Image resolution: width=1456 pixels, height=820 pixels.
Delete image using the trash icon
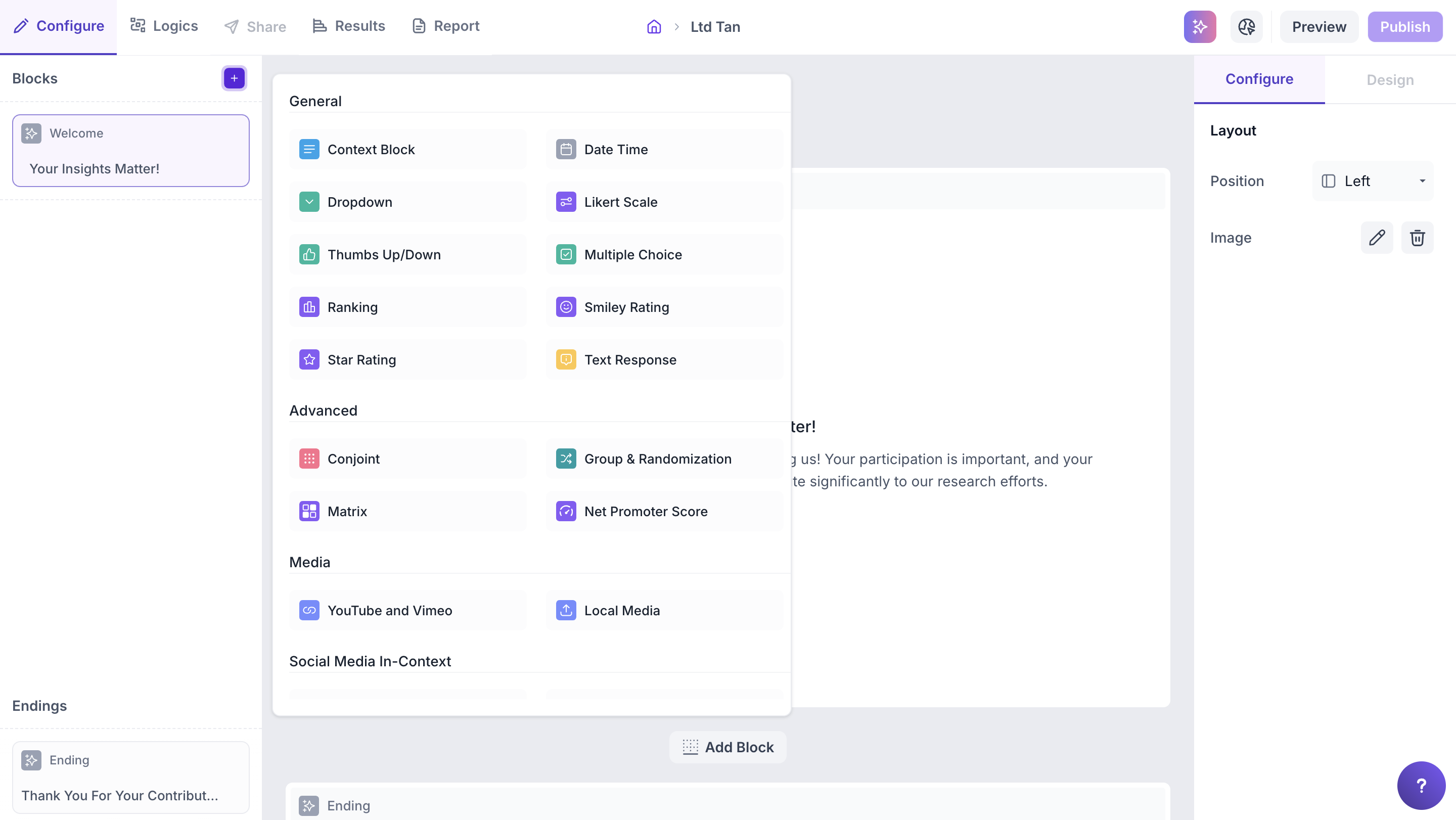(1417, 238)
